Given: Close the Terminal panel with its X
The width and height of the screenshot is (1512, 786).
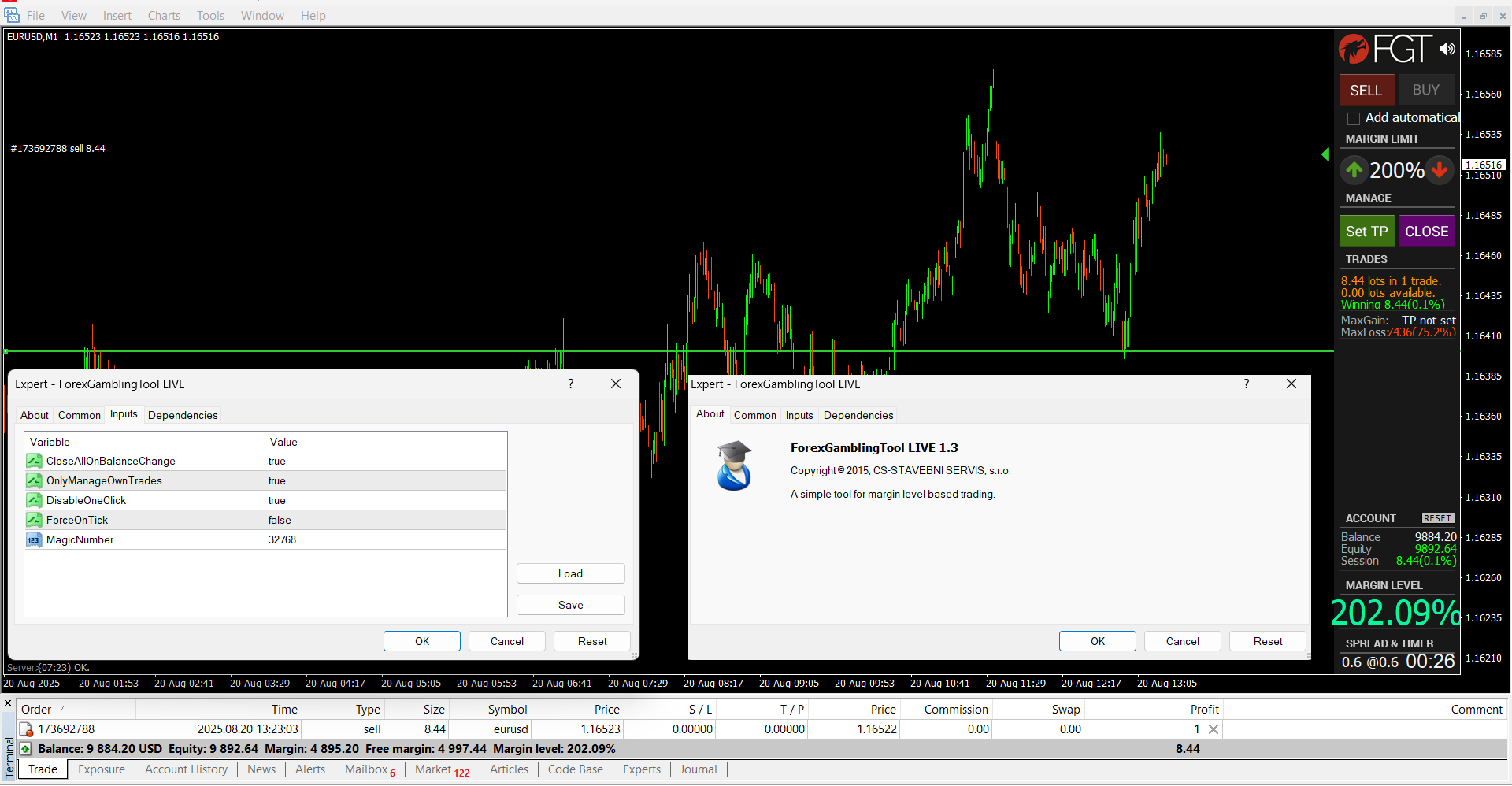Looking at the screenshot, I should pyautogui.click(x=8, y=703).
